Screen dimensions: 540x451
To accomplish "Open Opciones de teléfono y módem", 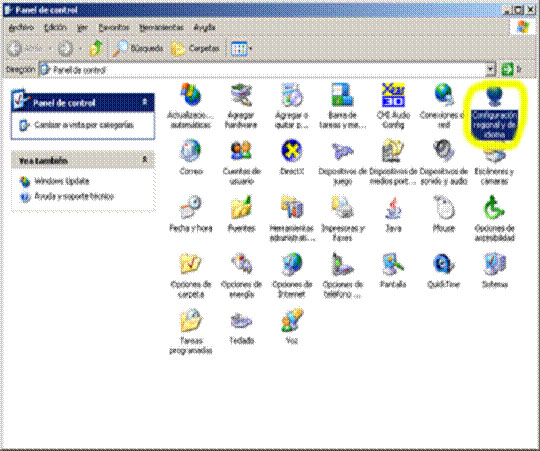I will click(342, 275).
